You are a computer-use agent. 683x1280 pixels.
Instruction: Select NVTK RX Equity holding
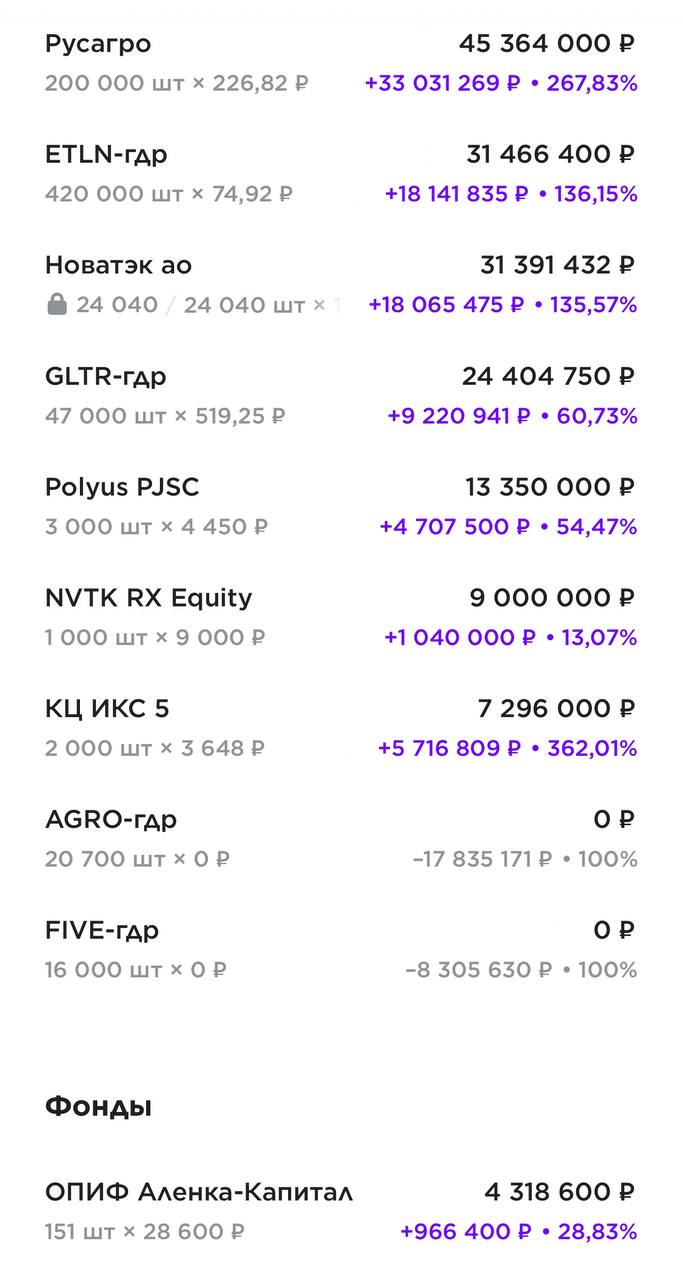[x=148, y=598]
